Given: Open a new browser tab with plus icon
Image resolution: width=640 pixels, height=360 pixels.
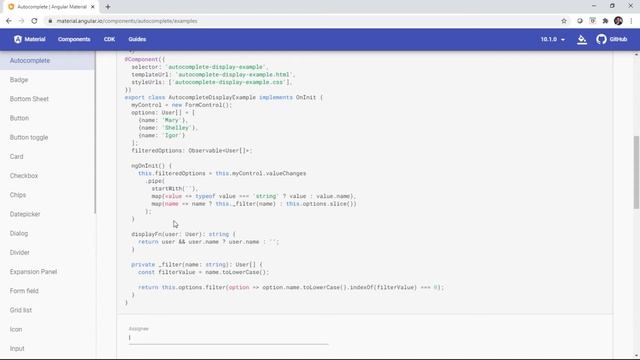Looking at the screenshot, I should (x=108, y=7).
